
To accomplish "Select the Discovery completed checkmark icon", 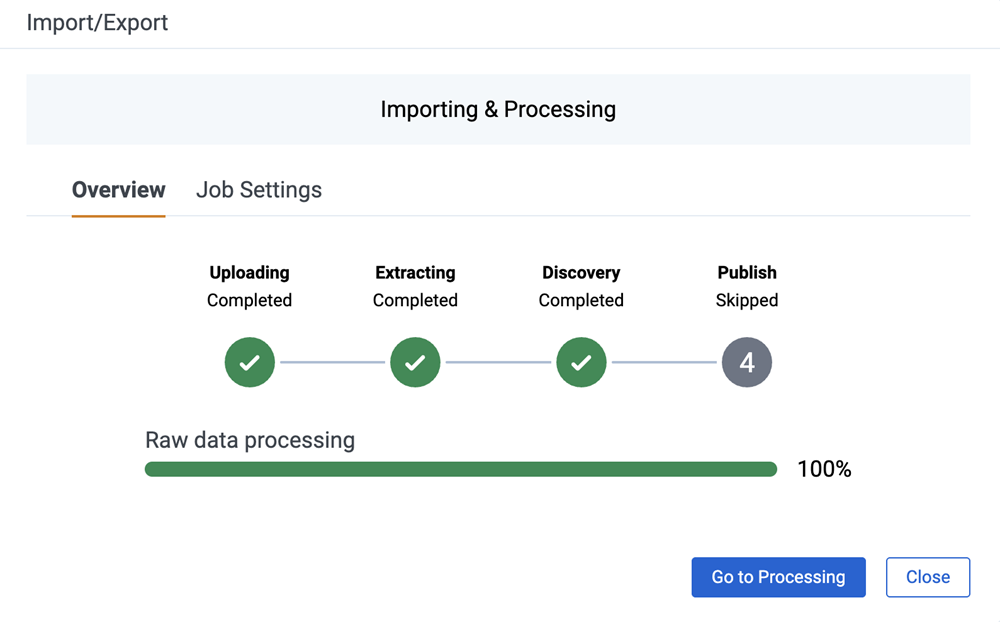I will click(x=581, y=362).
